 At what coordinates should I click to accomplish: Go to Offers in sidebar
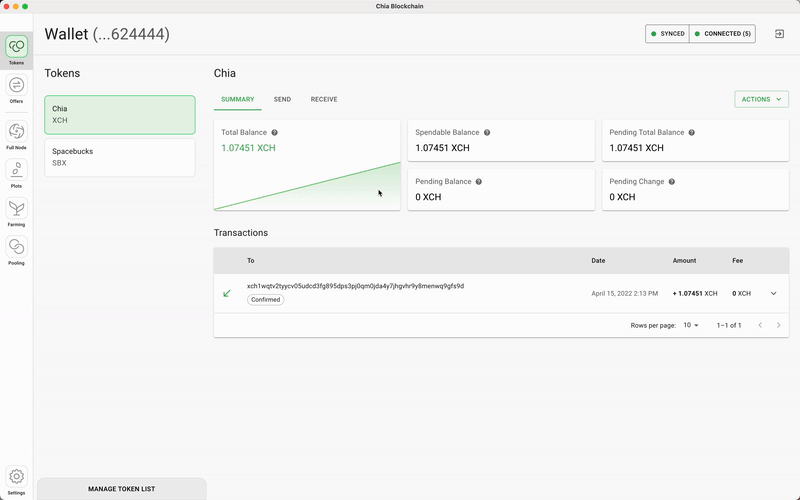[16, 86]
